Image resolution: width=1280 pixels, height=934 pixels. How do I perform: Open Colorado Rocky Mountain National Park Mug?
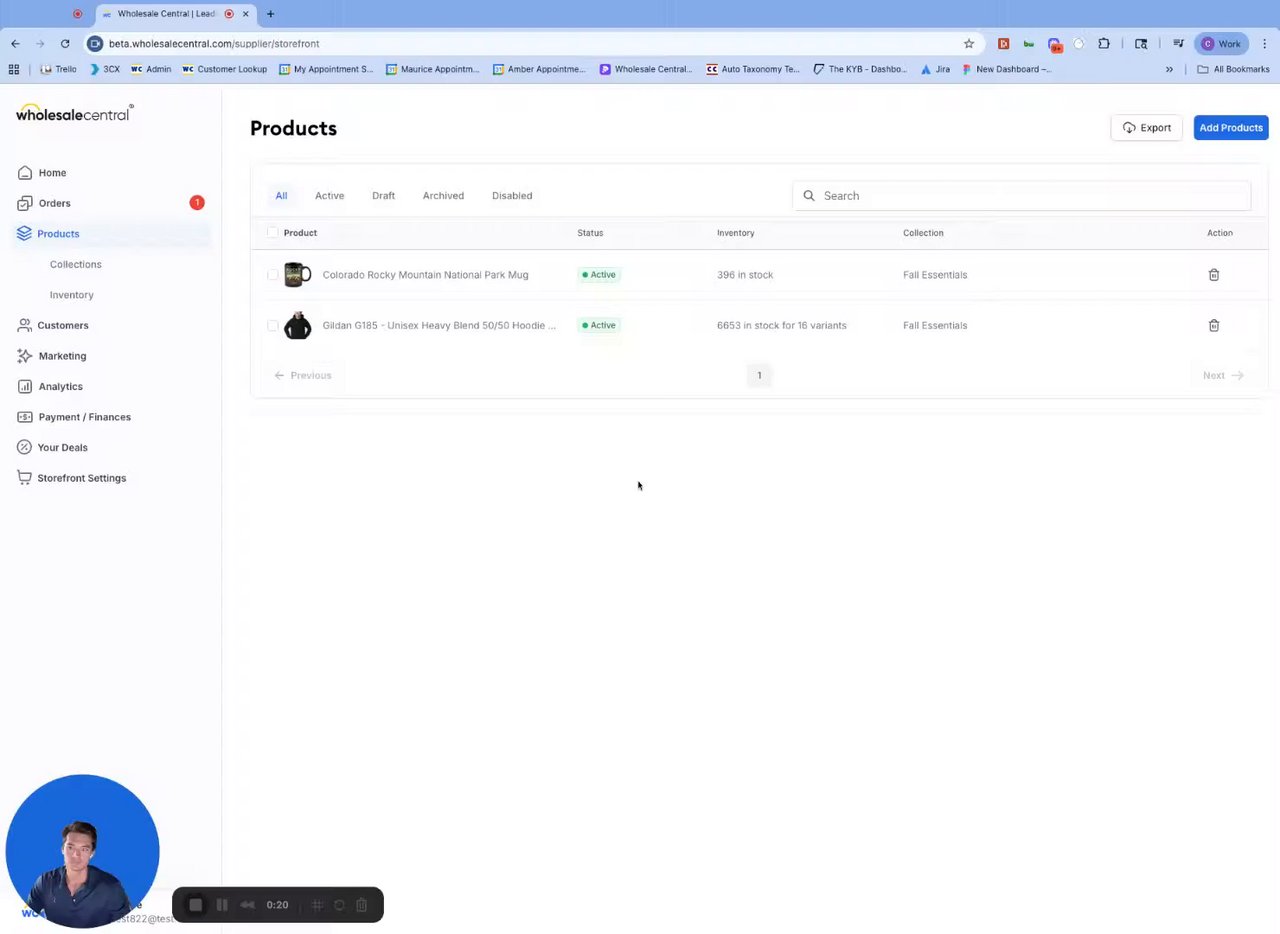click(425, 274)
